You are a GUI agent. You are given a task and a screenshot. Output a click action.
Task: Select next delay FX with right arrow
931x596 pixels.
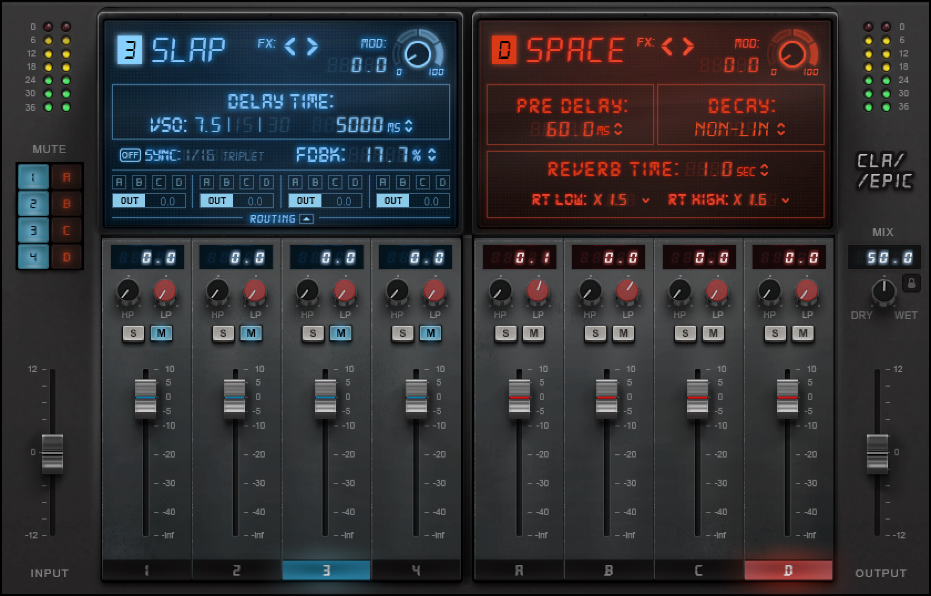pos(312,46)
